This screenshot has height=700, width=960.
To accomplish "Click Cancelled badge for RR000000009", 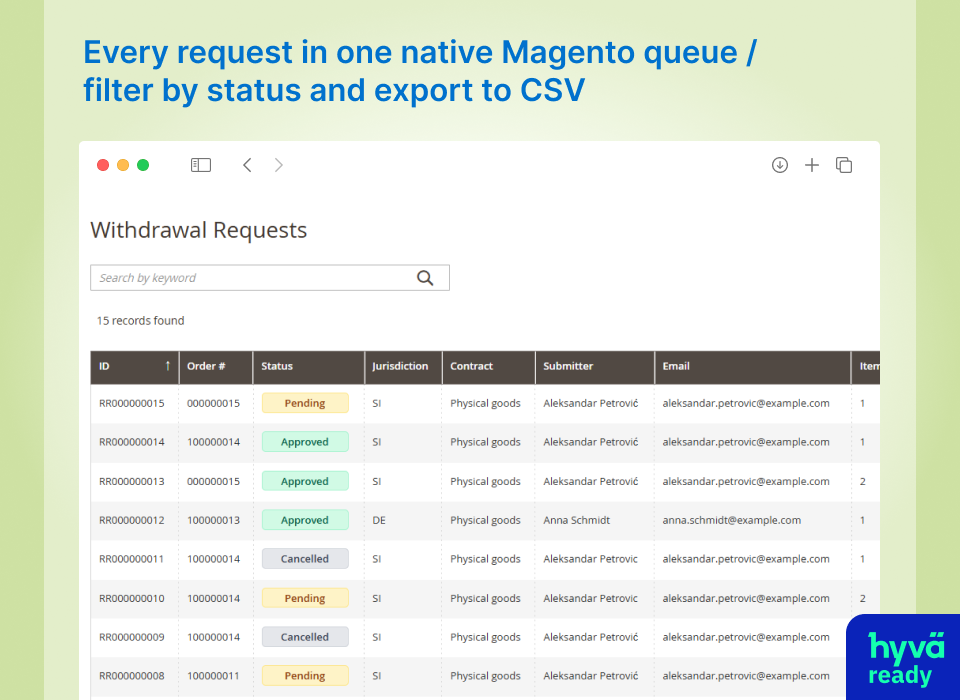I will point(305,637).
